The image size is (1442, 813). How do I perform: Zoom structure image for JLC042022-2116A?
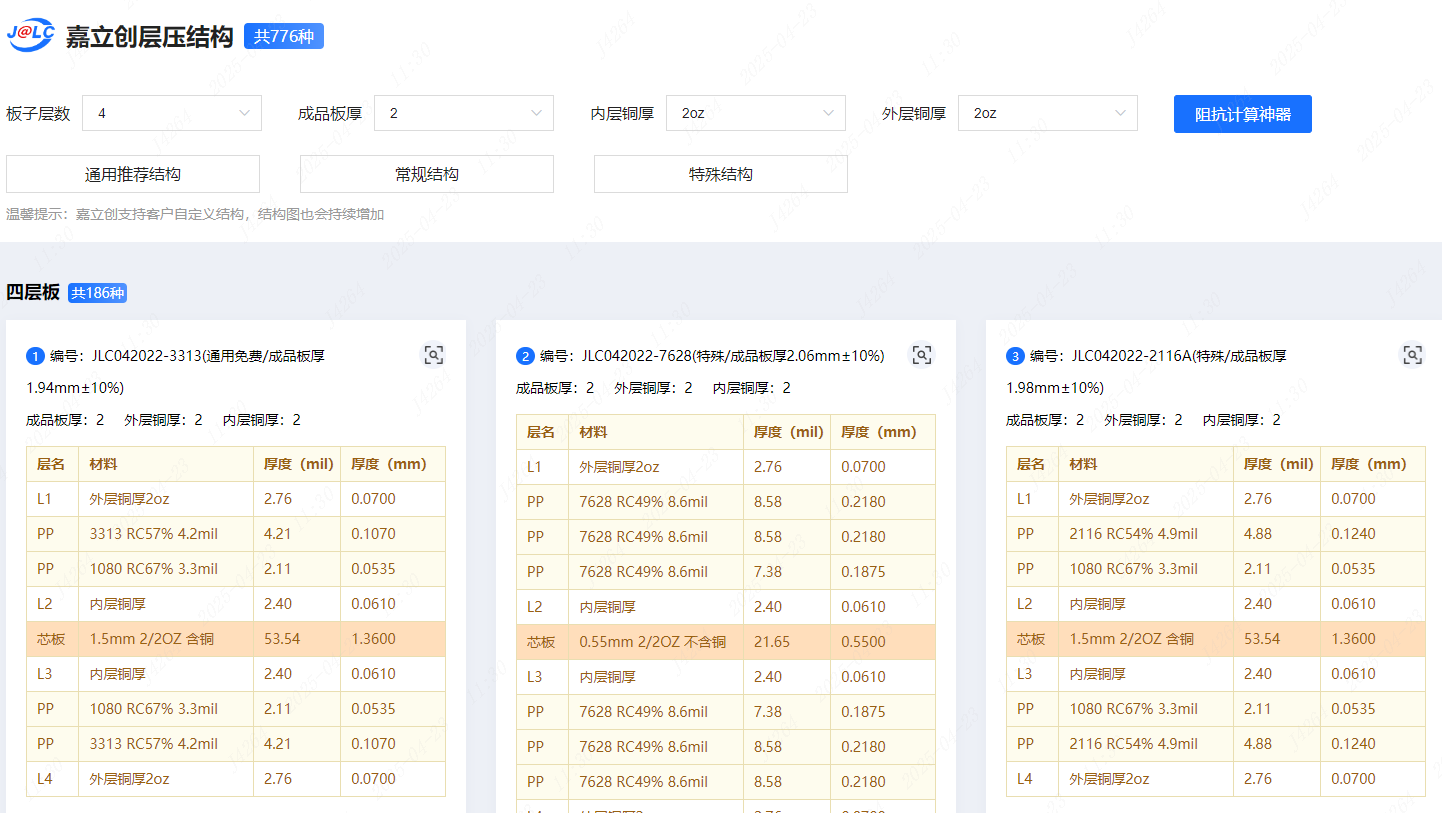click(x=1412, y=355)
